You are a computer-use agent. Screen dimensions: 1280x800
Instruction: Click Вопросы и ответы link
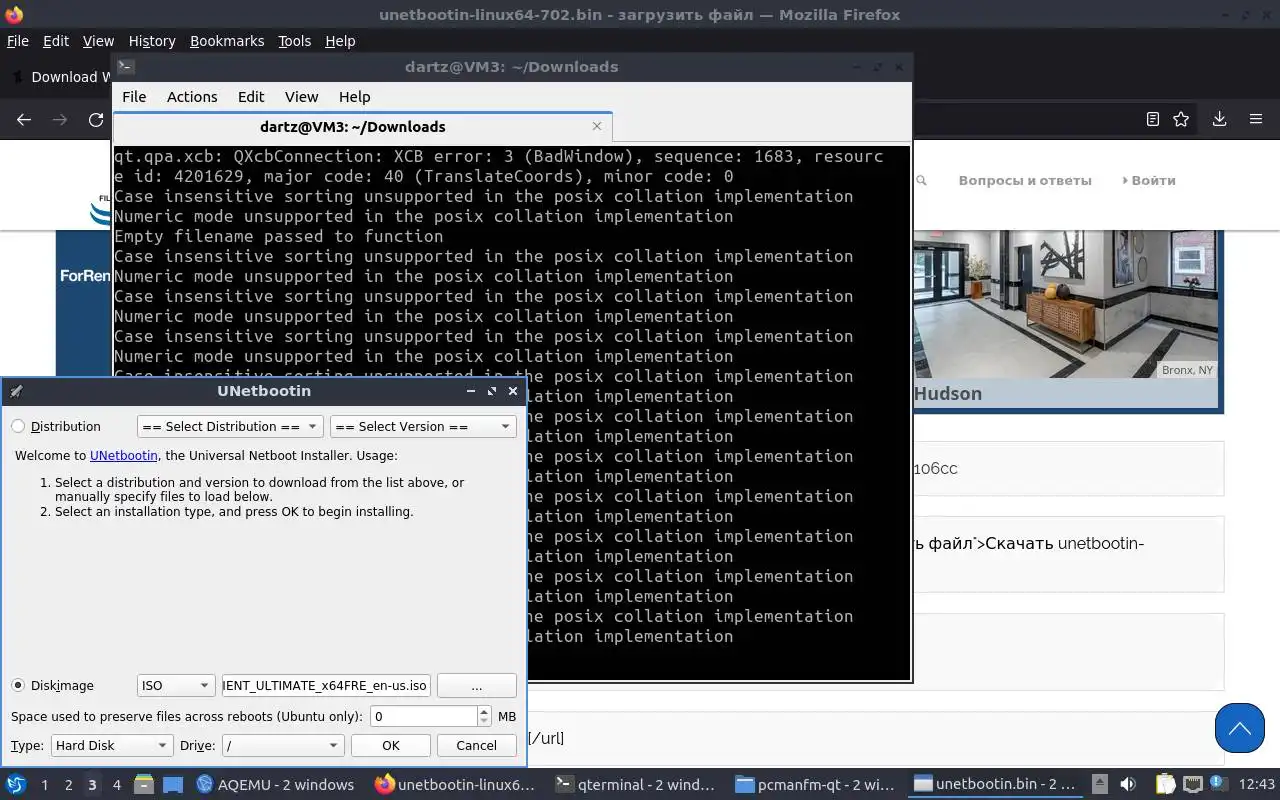[1025, 181]
